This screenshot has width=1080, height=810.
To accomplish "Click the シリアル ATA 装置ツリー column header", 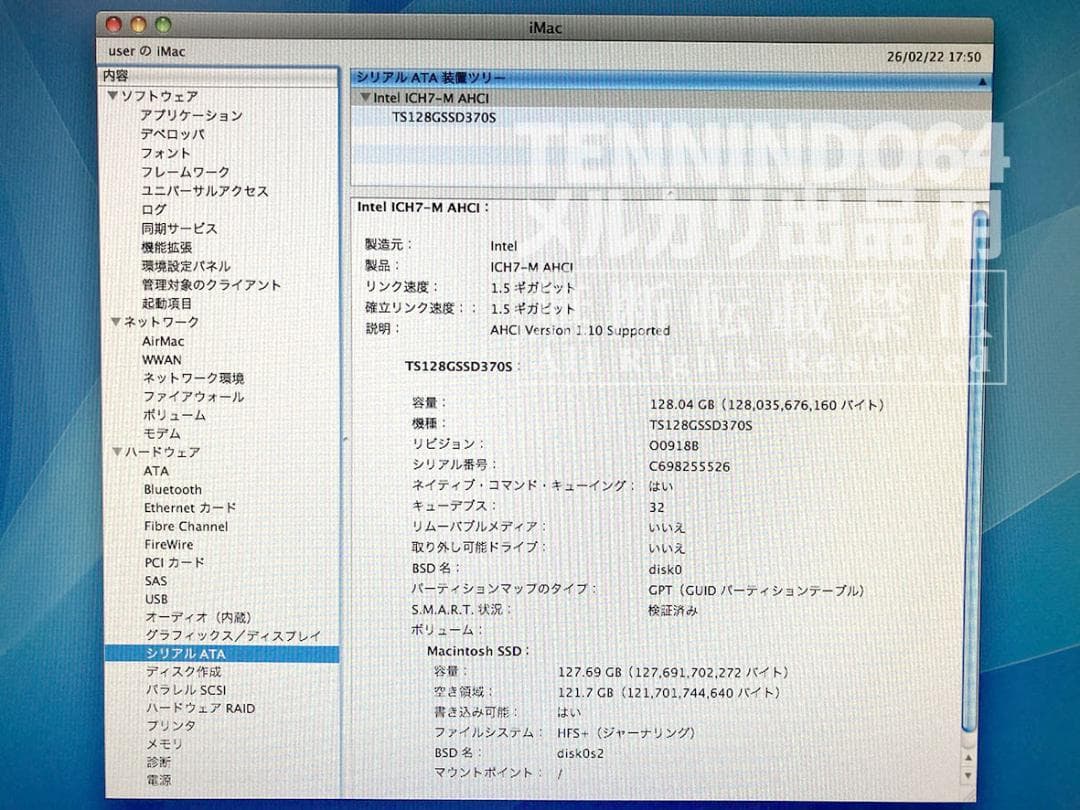I will click(x=670, y=79).
